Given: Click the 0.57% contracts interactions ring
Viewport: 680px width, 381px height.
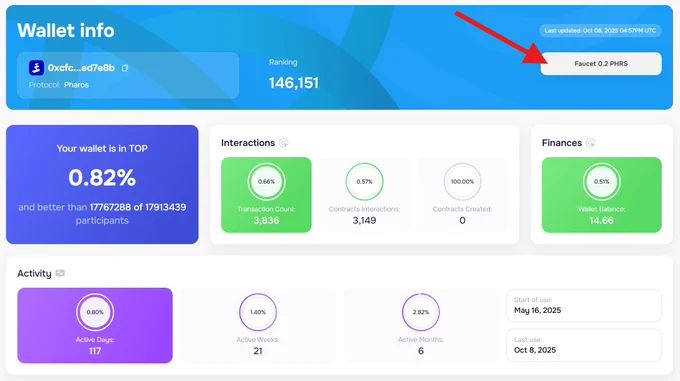Looking at the screenshot, I should tap(364, 182).
